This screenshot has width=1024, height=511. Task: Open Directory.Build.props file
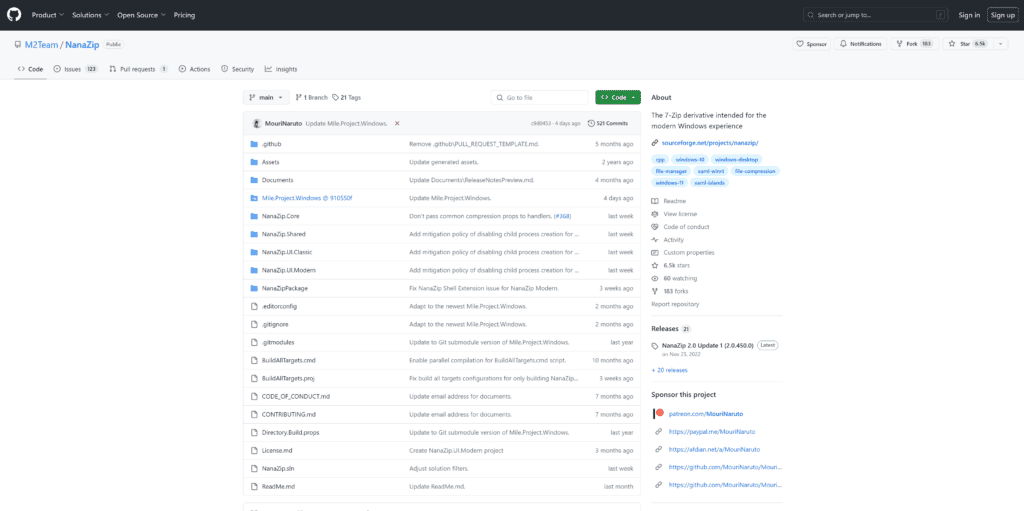click(x=291, y=433)
